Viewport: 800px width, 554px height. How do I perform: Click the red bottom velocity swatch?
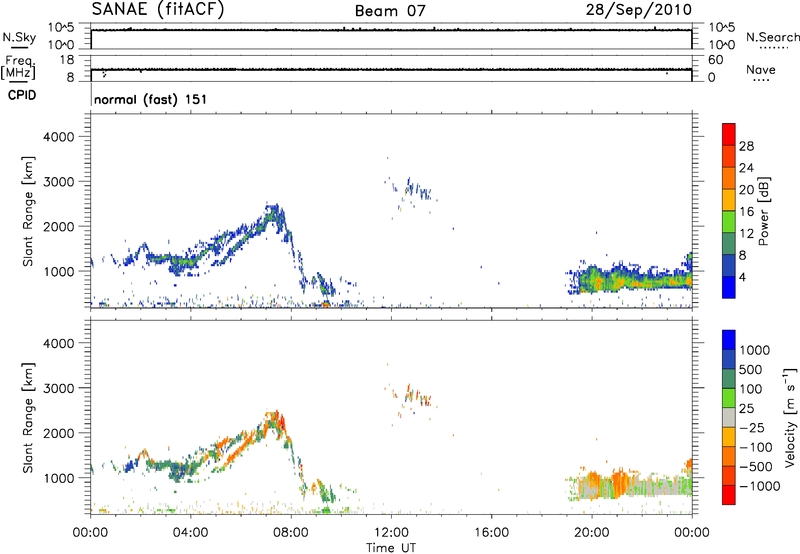click(x=729, y=495)
